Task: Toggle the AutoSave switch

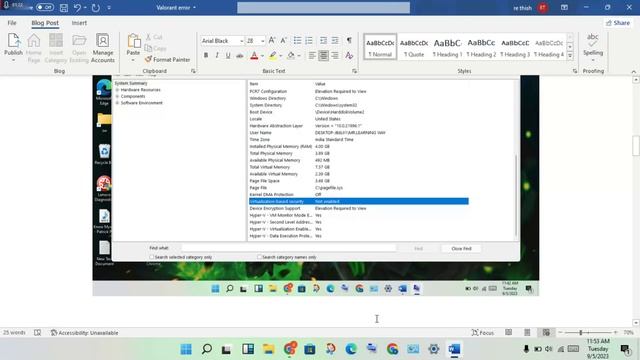Action: [x=44, y=7]
